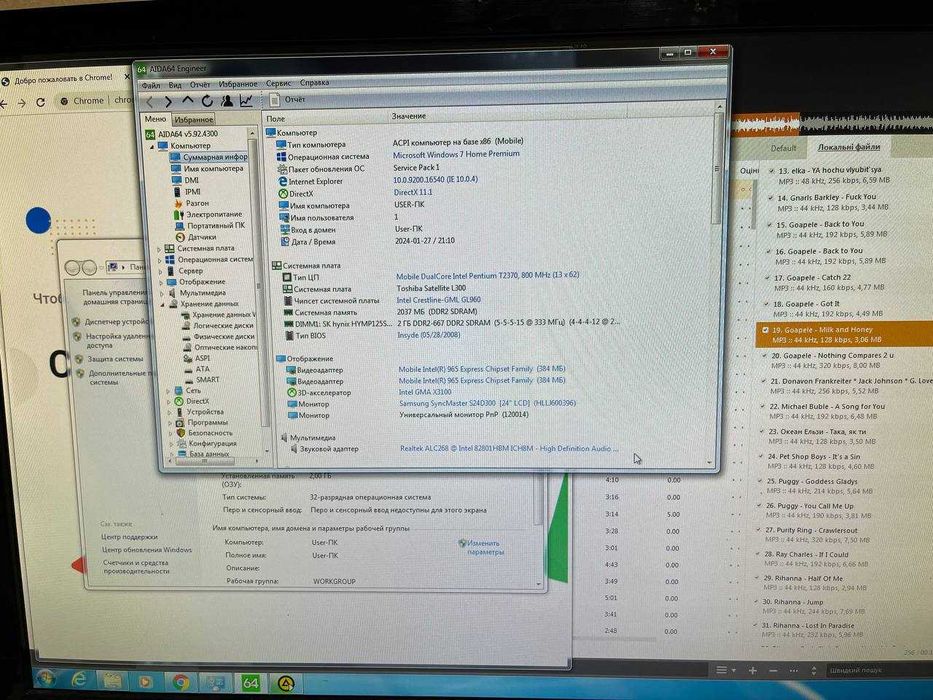933x700 pixels.
Task: Expand the Системная плата tree node
Action: pos(159,249)
